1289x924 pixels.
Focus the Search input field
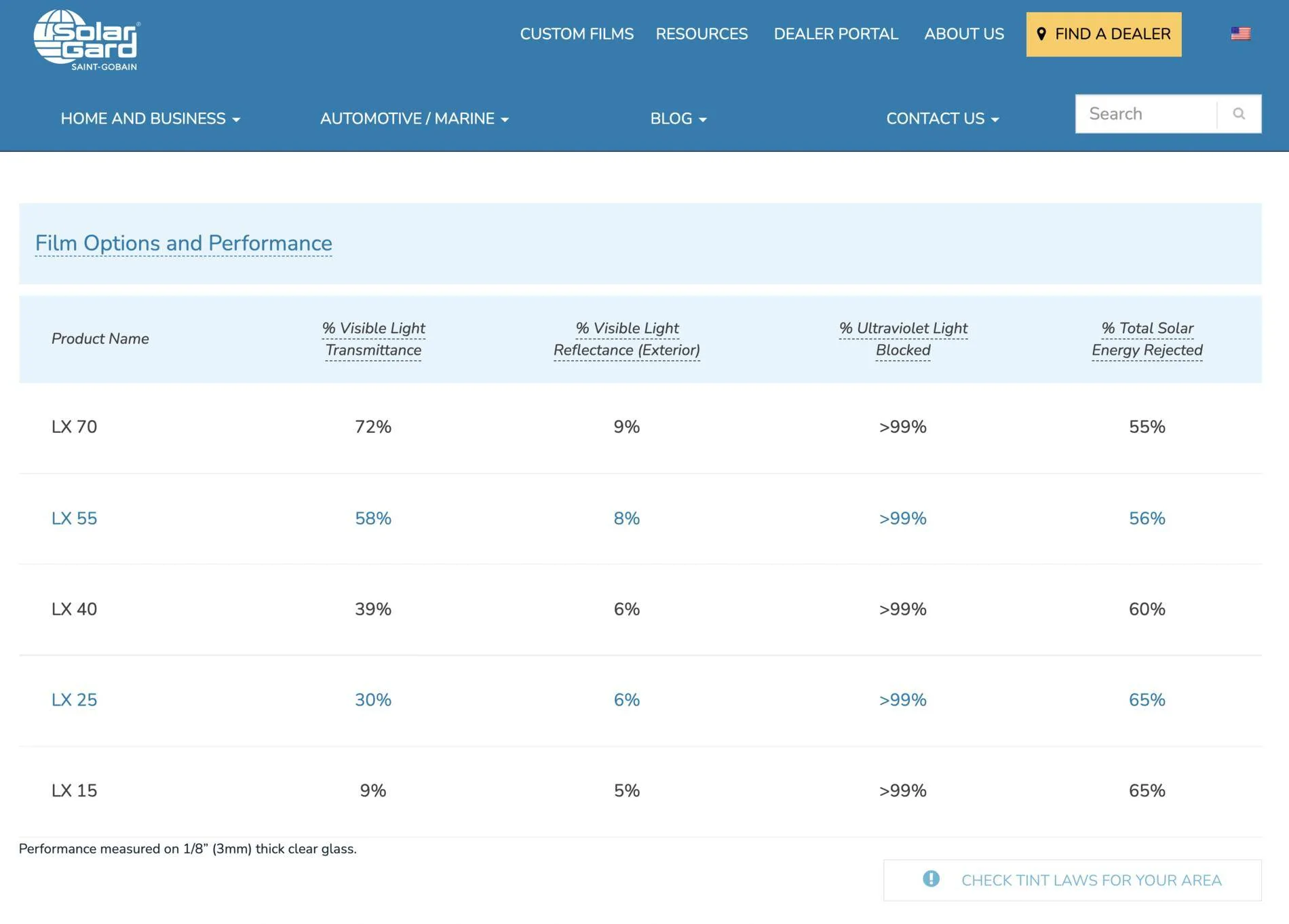click(x=1147, y=114)
